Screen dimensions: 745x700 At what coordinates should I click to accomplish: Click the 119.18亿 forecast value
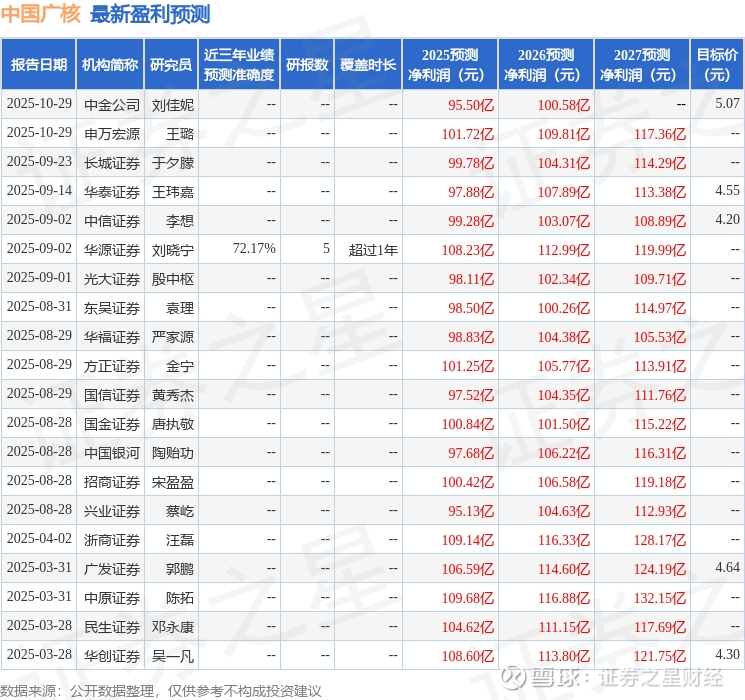(x=660, y=482)
